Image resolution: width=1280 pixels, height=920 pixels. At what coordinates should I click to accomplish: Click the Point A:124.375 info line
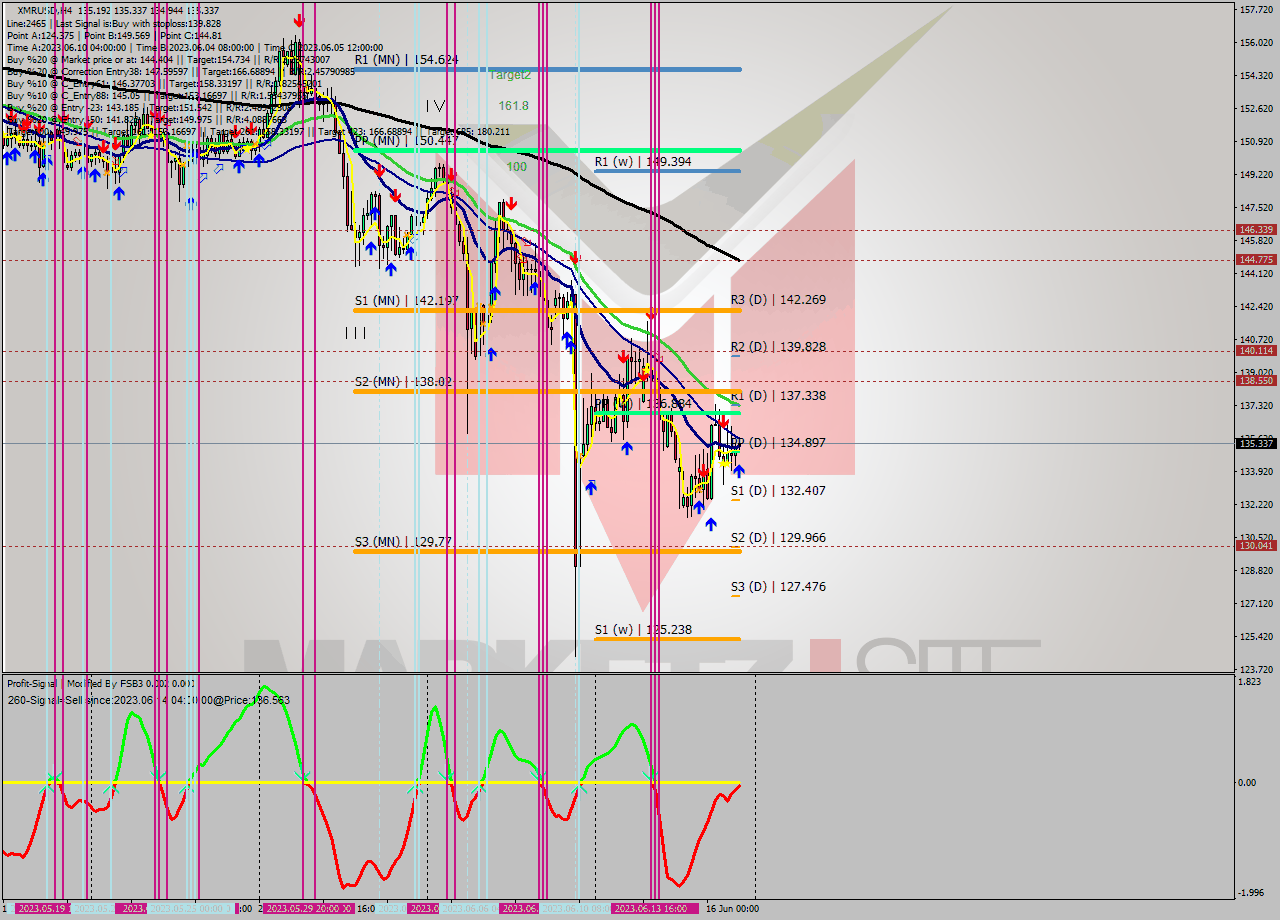[x=113, y=35]
